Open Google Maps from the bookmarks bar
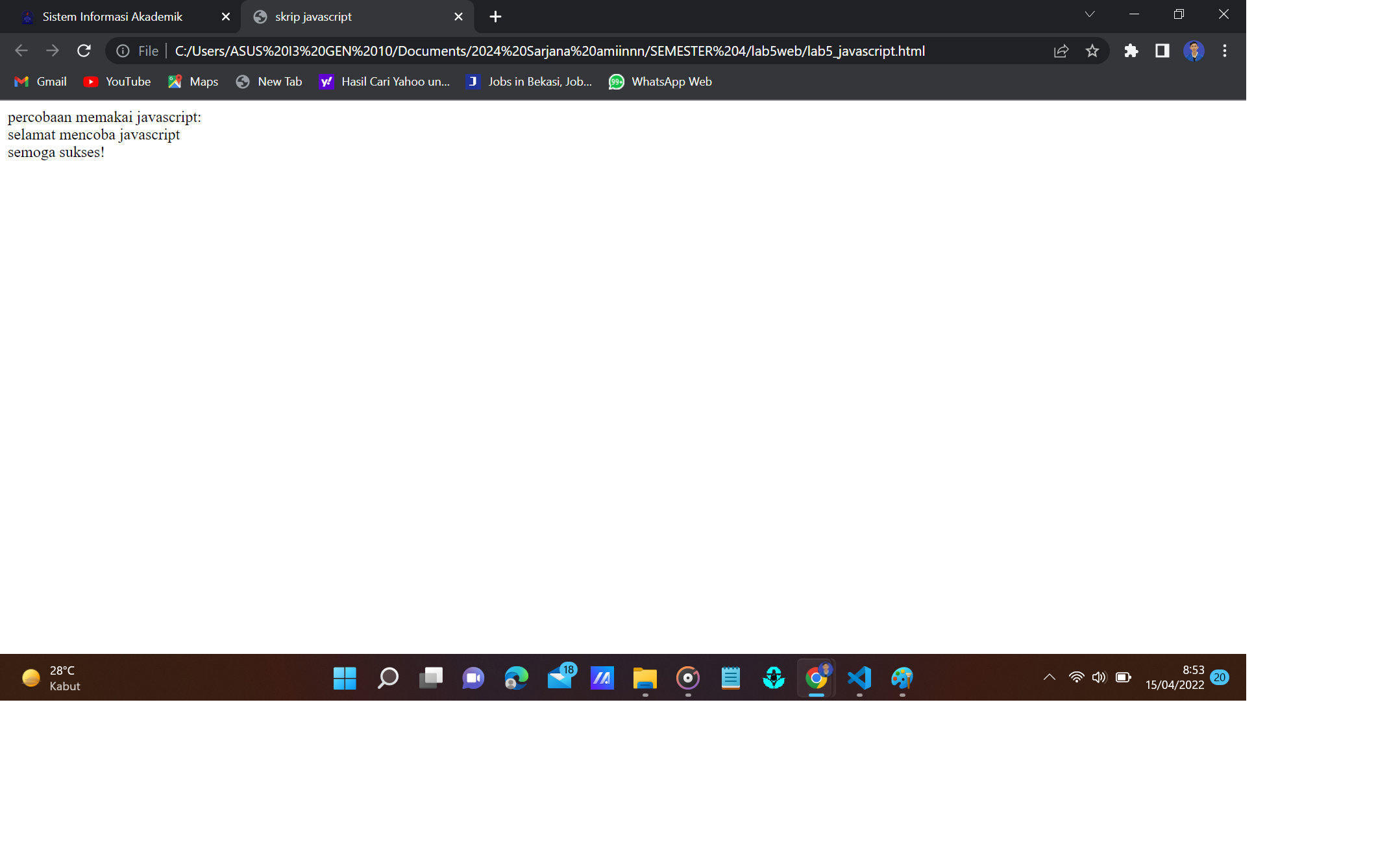Screen dimensions: 1389x868 click(193, 81)
